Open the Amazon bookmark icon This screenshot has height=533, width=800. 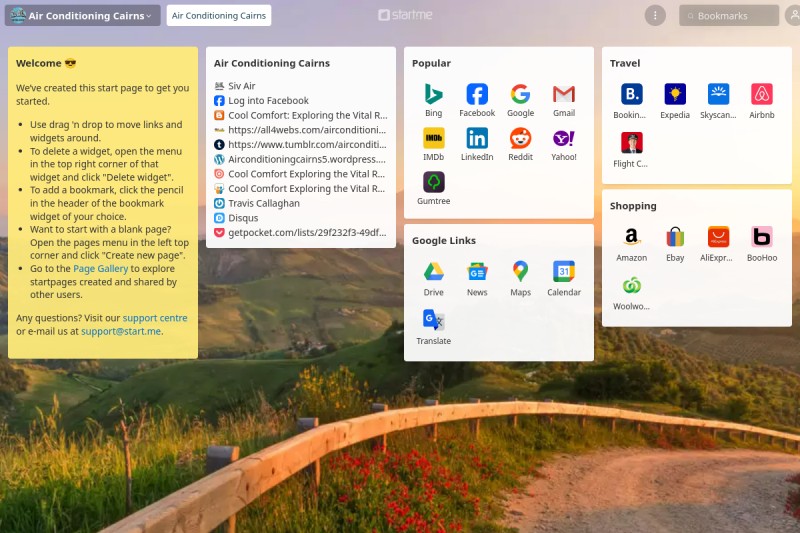[x=632, y=237]
